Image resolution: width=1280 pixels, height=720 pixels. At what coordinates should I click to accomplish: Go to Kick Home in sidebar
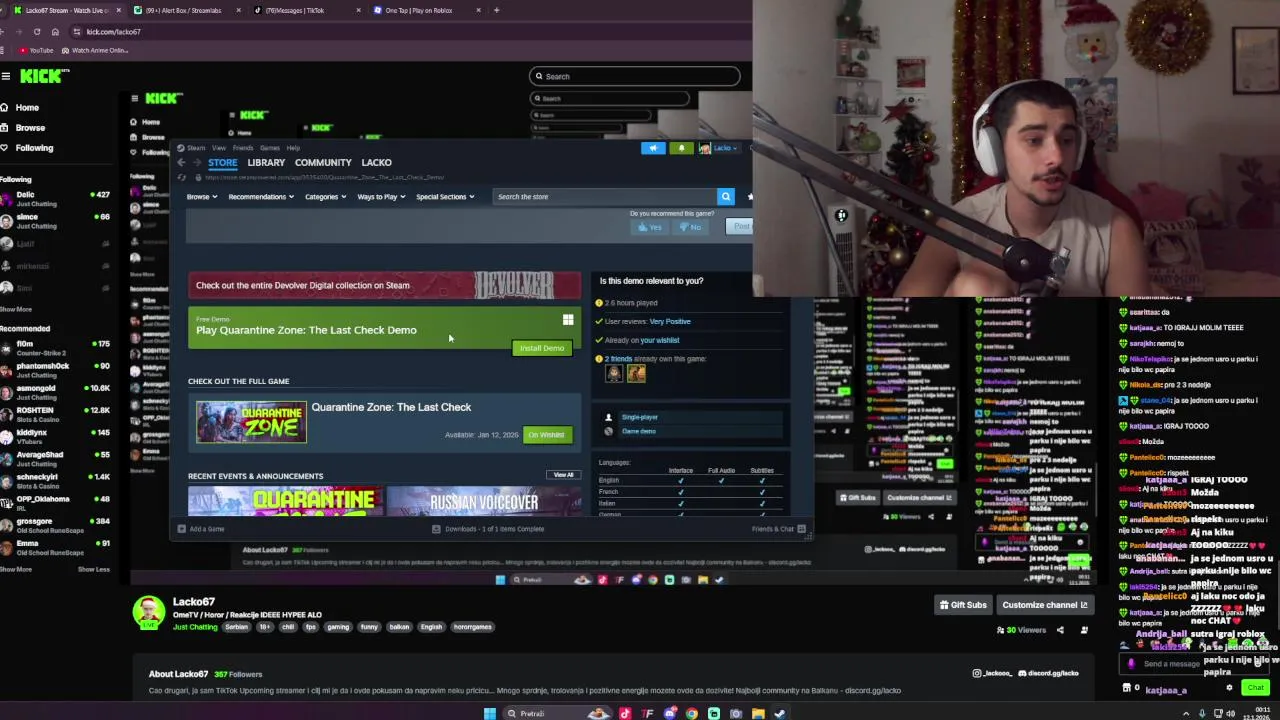click(20, 107)
